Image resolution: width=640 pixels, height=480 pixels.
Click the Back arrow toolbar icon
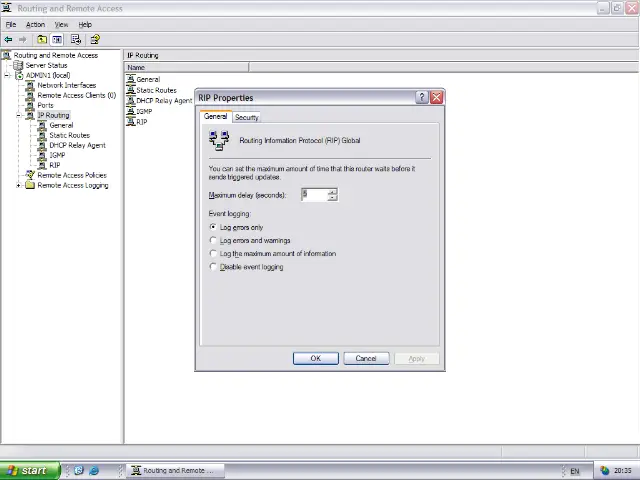pyautogui.click(x=8, y=39)
